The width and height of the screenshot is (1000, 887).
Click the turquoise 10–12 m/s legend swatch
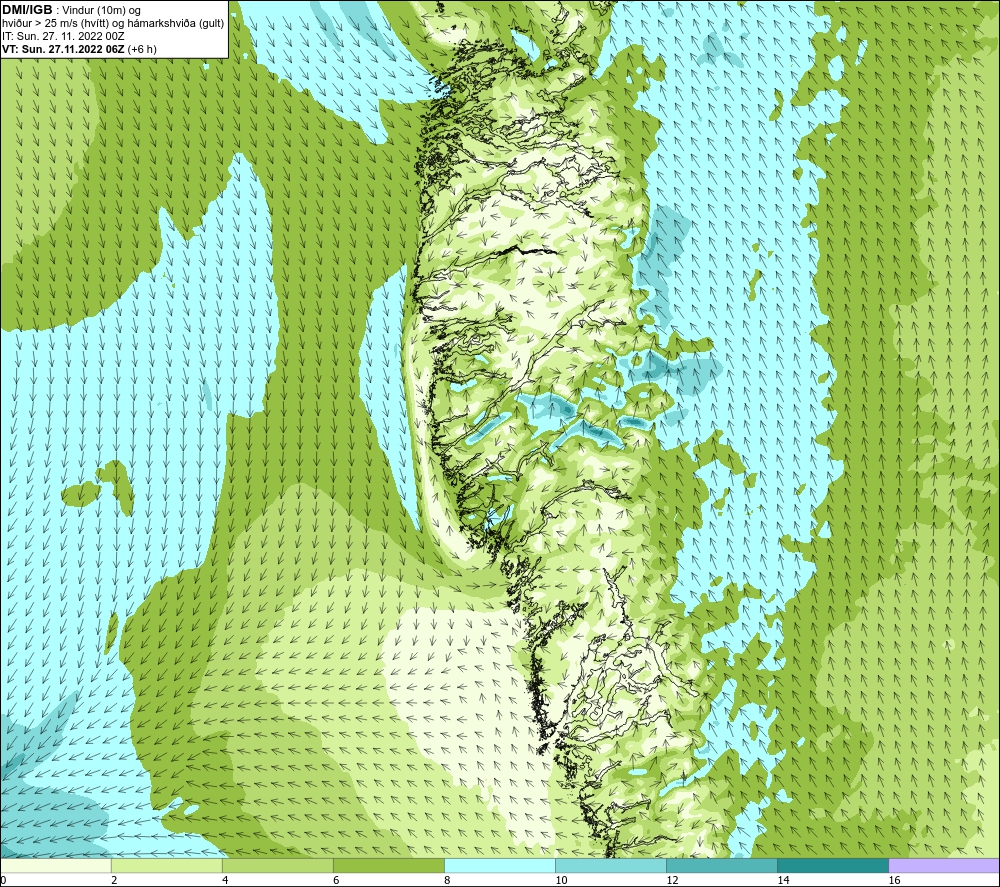610,866
